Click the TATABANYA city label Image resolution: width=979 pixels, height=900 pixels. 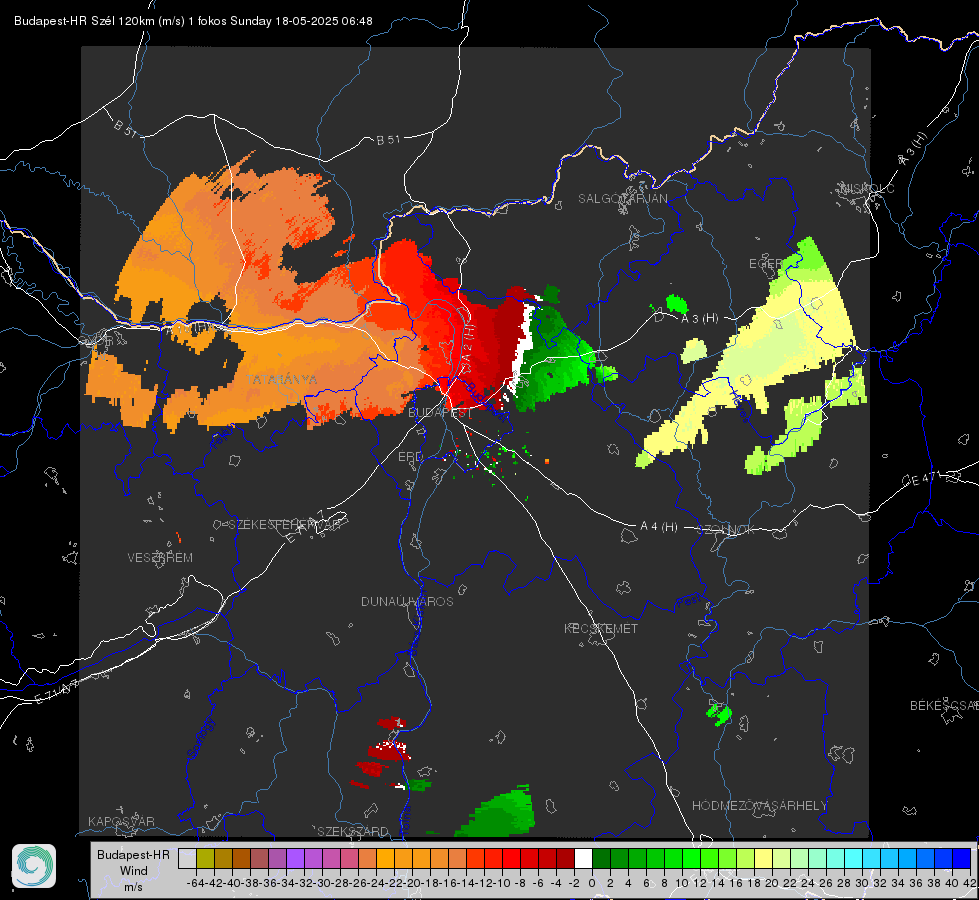click(x=282, y=379)
